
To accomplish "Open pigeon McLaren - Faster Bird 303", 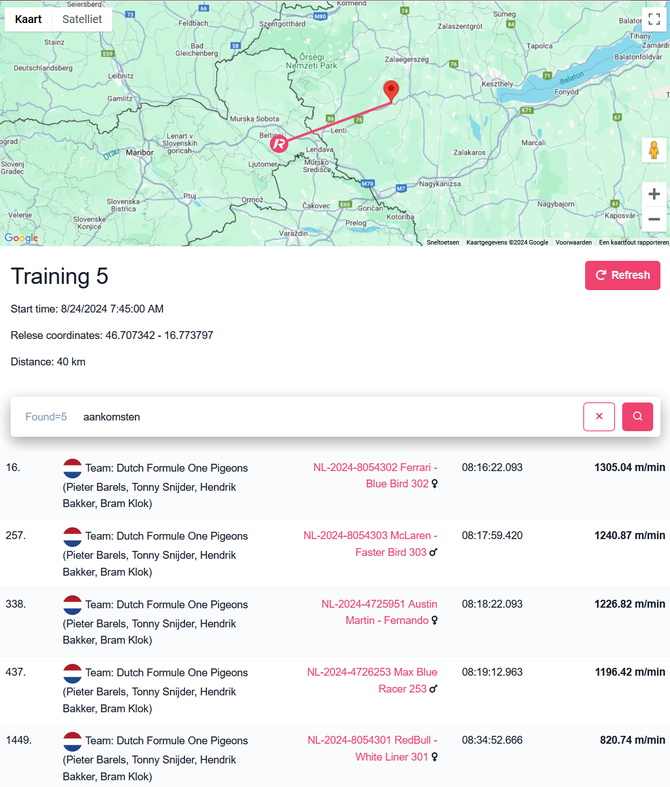I will click(x=370, y=544).
